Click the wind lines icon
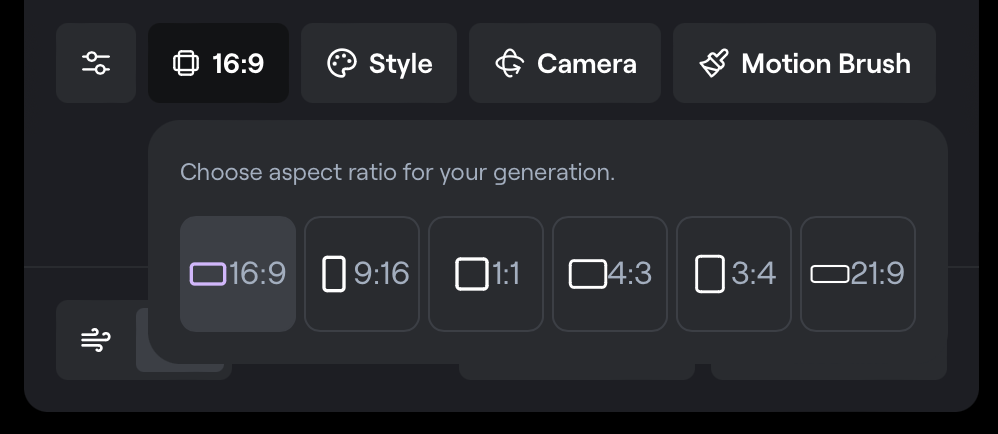The image size is (998, 434). tap(95, 340)
